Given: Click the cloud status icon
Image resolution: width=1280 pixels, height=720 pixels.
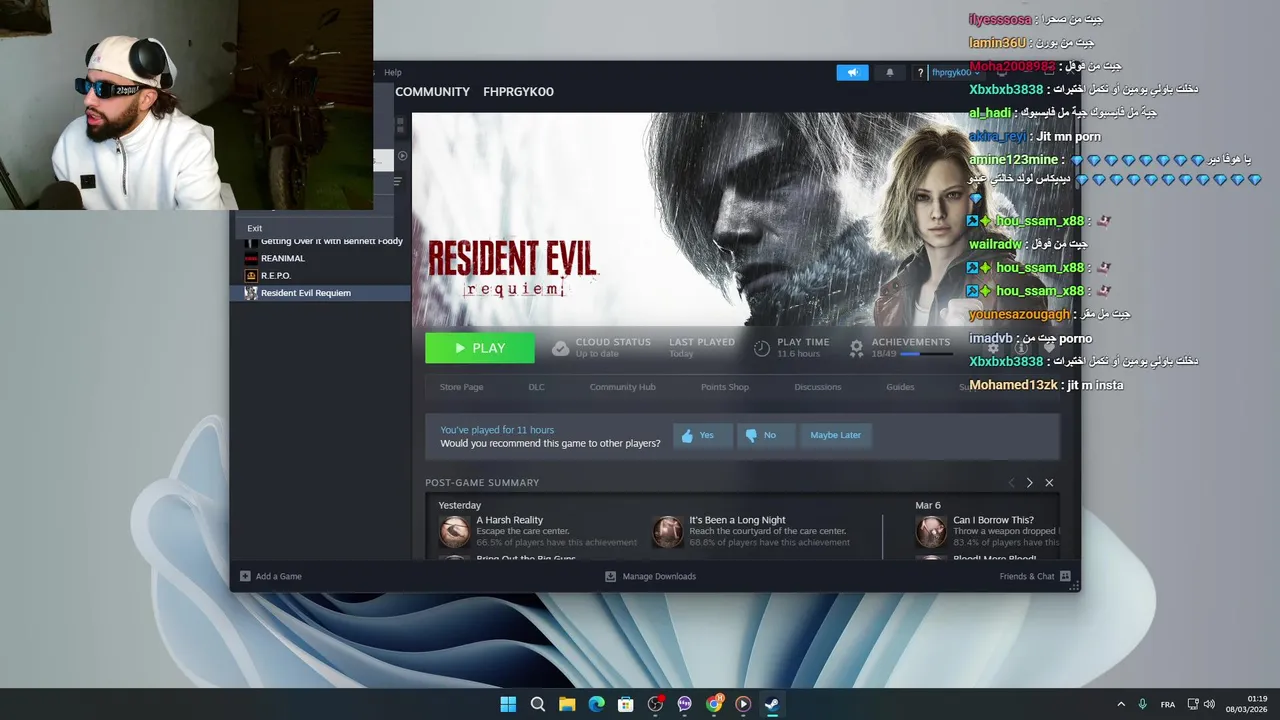Looking at the screenshot, I should tap(561, 348).
